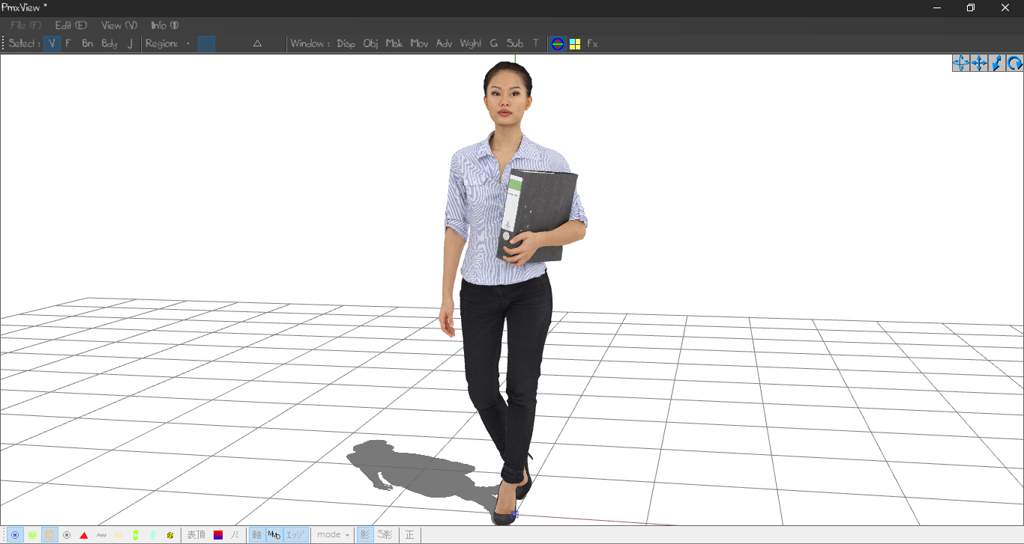Image resolution: width=1024 pixels, height=544 pixels.
Task: Click the yellow four-square grid icon
Action: pos(575,44)
